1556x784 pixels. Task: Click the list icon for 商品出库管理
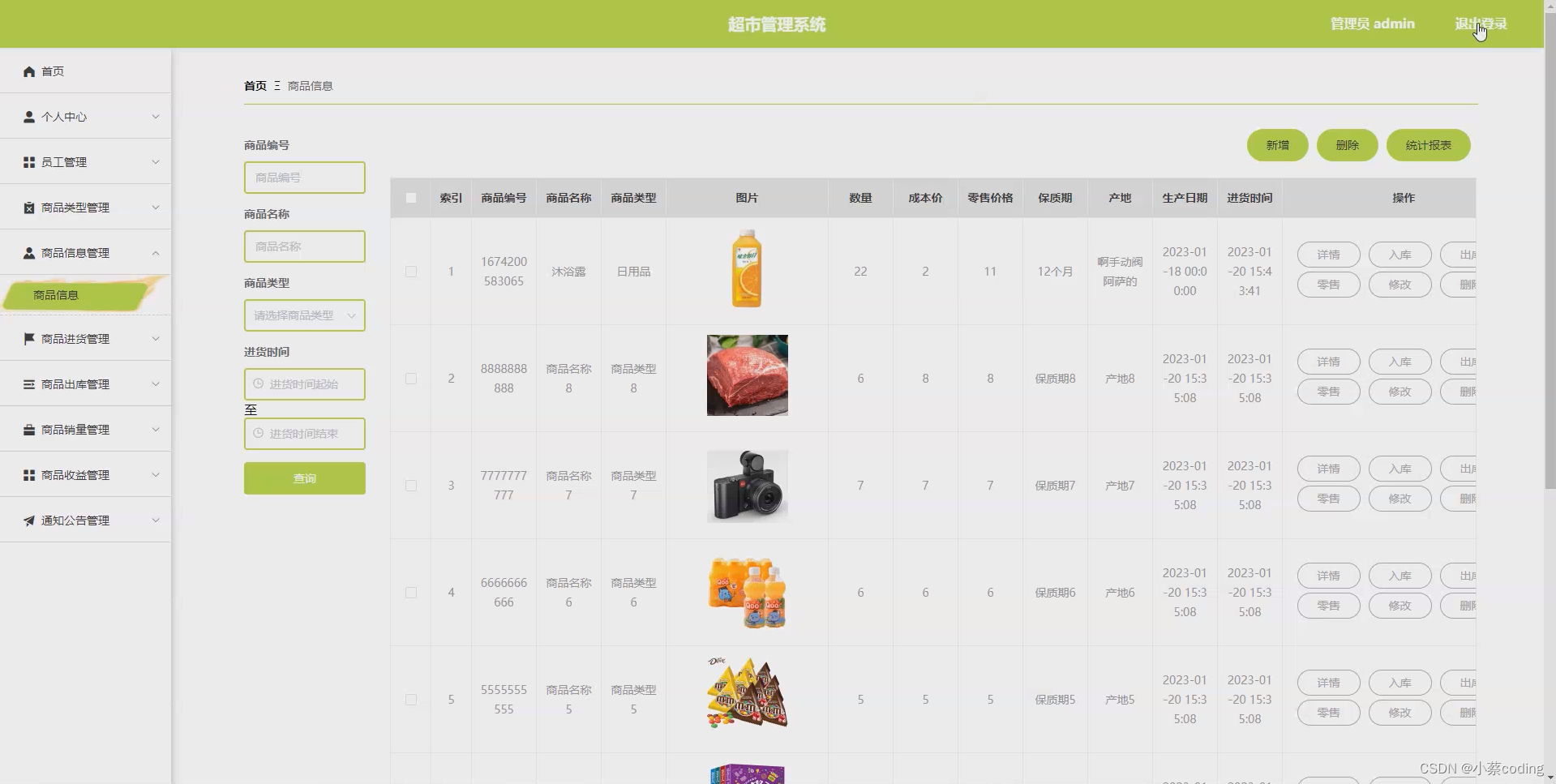coord(29,384)
